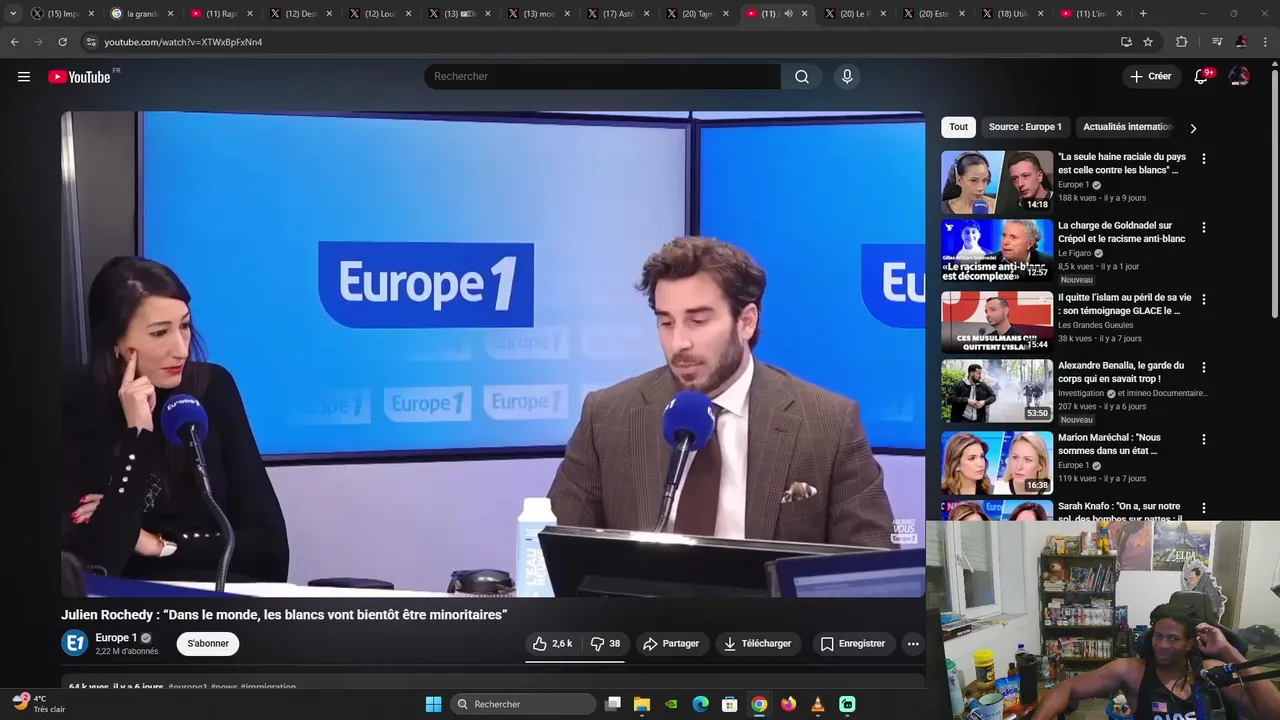Select the Tout filter chip
Image resolution: width=1280 pixels, height=720 pixels.
(x=958, y=127)
